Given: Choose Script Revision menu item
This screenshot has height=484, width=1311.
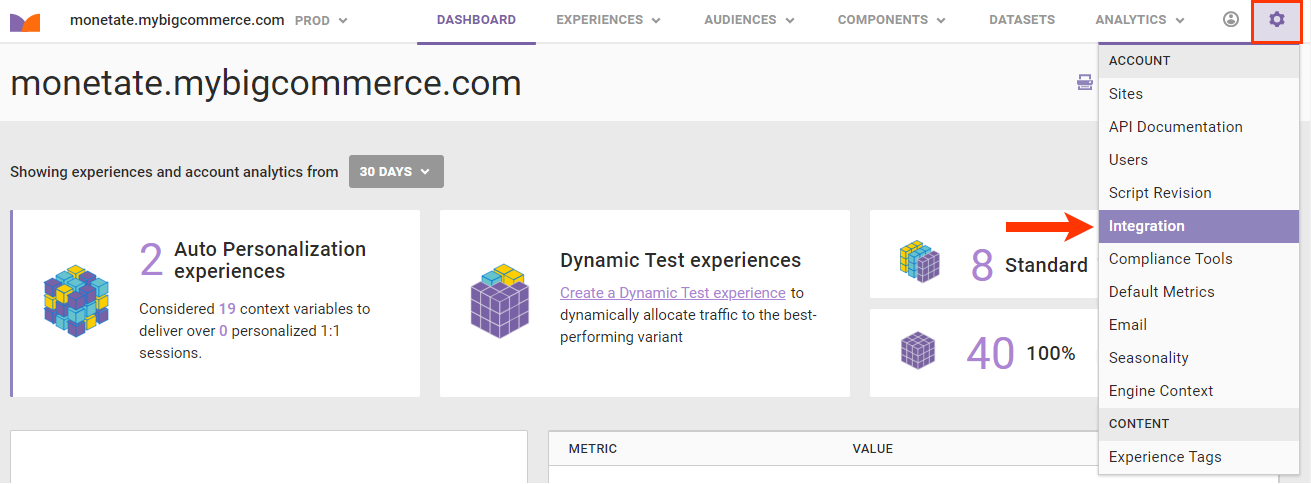Looking at the screenshot, I should [x=1199, y=193].
